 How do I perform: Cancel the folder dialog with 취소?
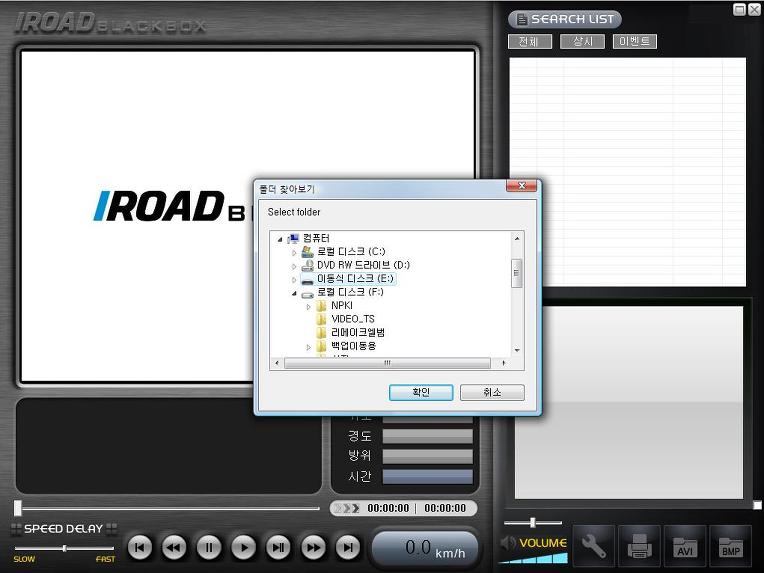tap(492, 392)
